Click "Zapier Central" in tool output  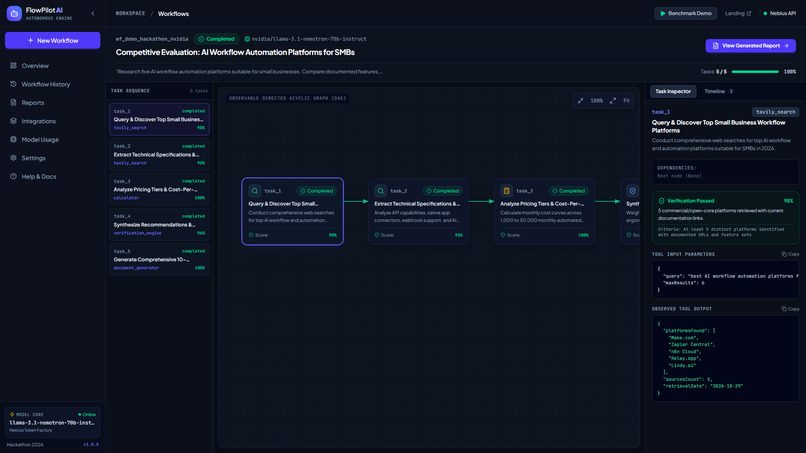click(x=691, y=345)
